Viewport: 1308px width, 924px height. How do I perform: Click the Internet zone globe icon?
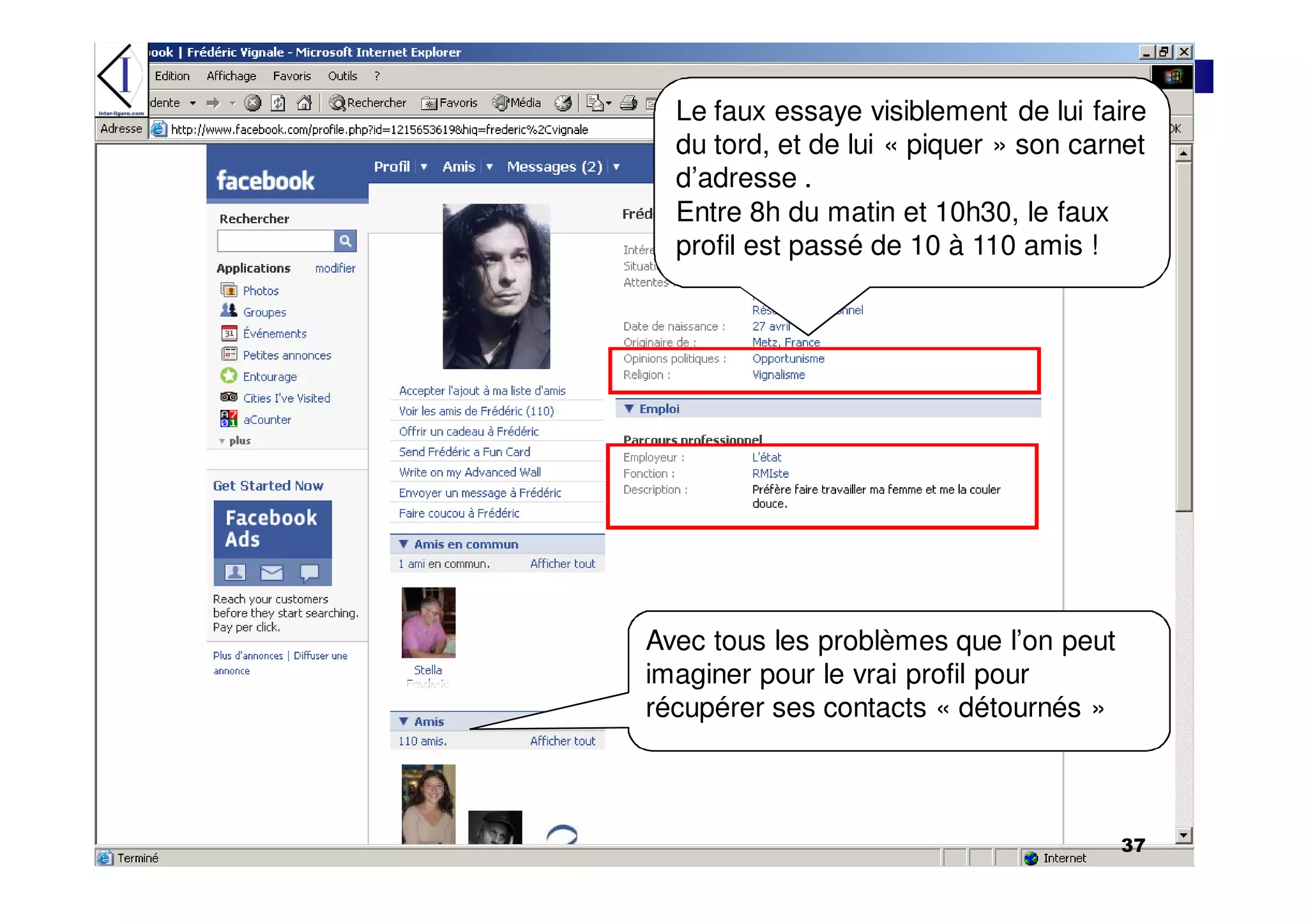(x=1031, y=858)
